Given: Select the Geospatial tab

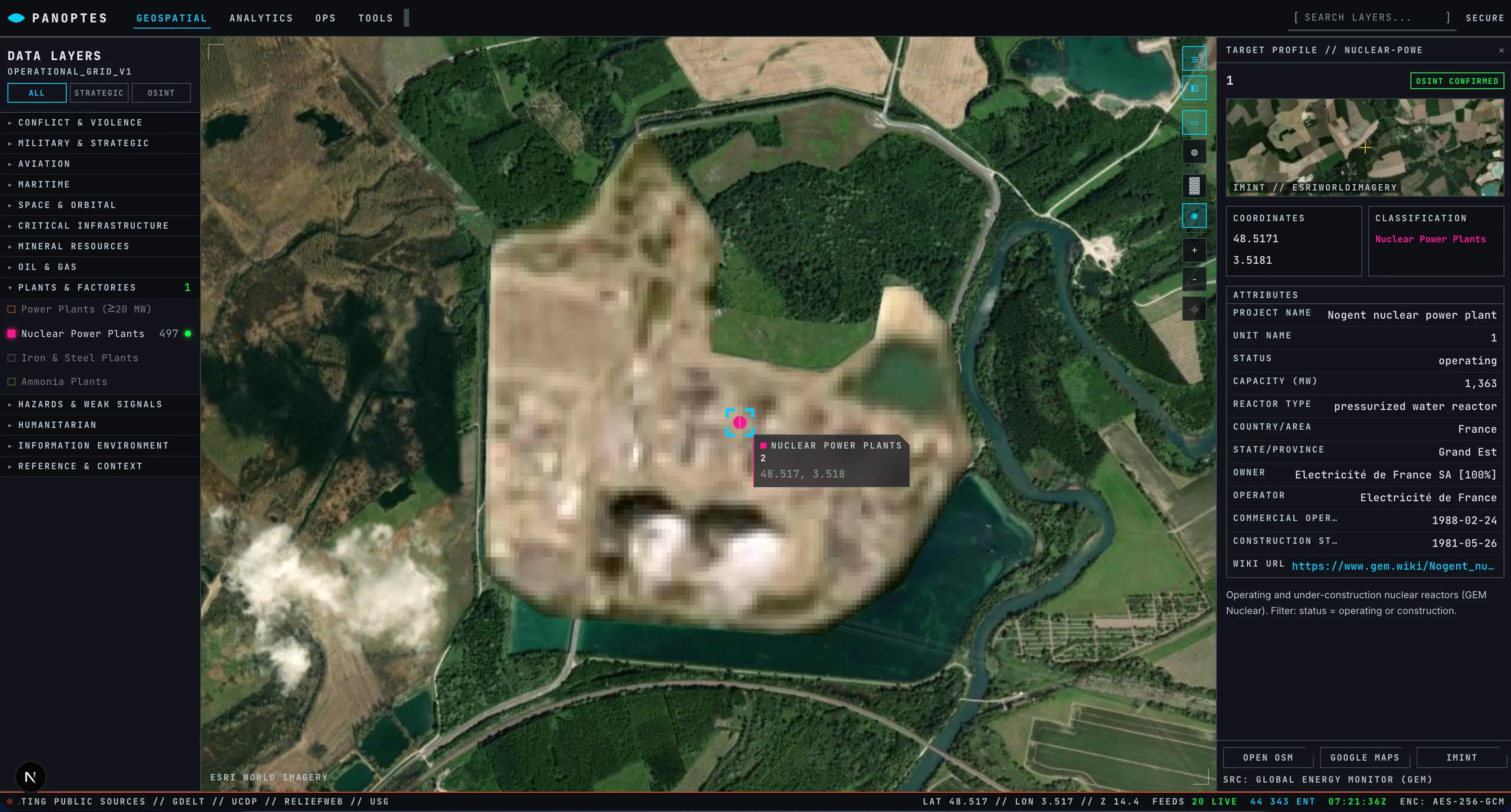Looking at the screenshot, I should [172, 18].
